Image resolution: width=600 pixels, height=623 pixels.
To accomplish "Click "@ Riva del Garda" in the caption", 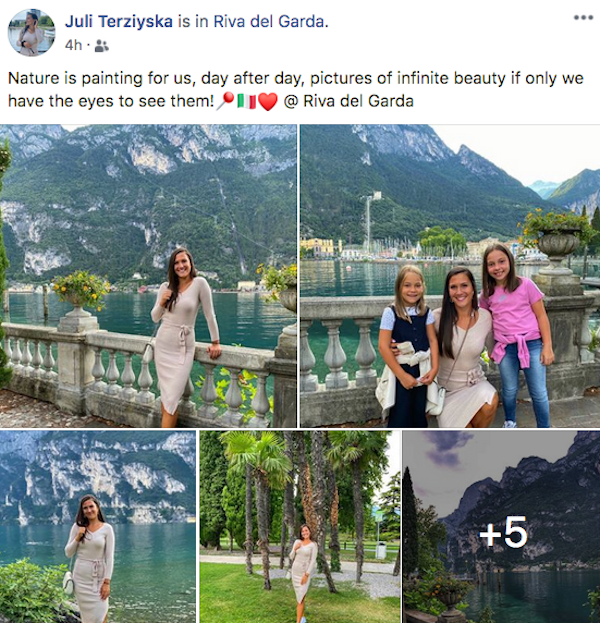I will click(348, 101).
